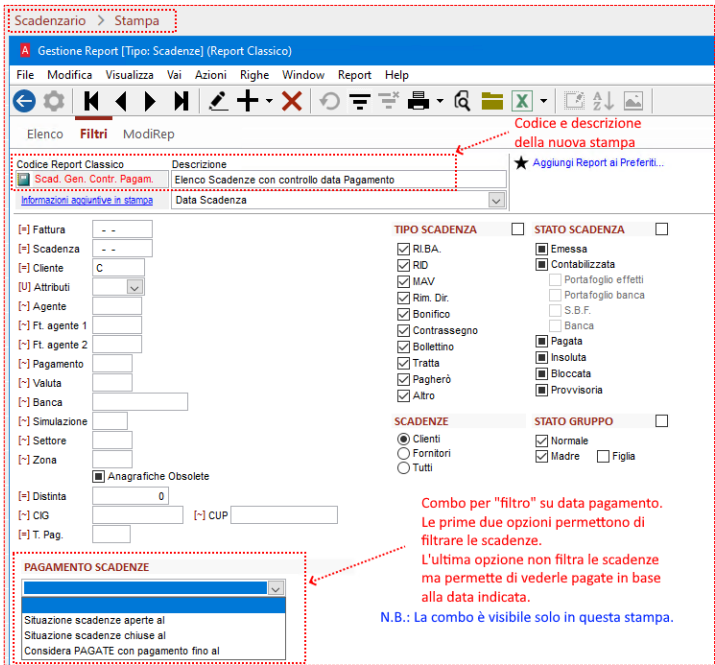Switch to the ModiRep tab
This screenshot has height=665, width=715.
tap(149, 134)
